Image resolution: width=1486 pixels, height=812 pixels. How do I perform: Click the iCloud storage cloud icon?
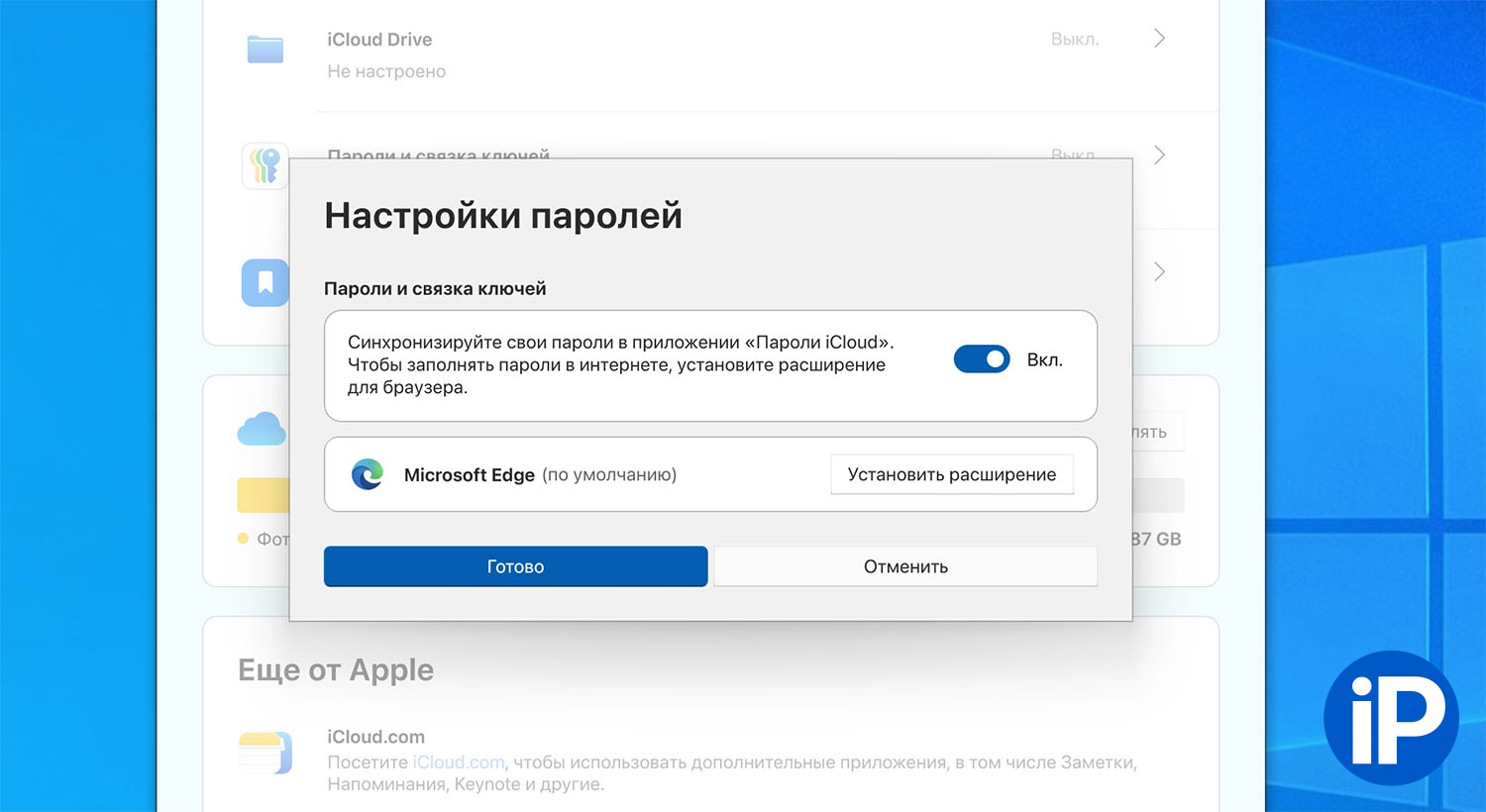[262, 429]
